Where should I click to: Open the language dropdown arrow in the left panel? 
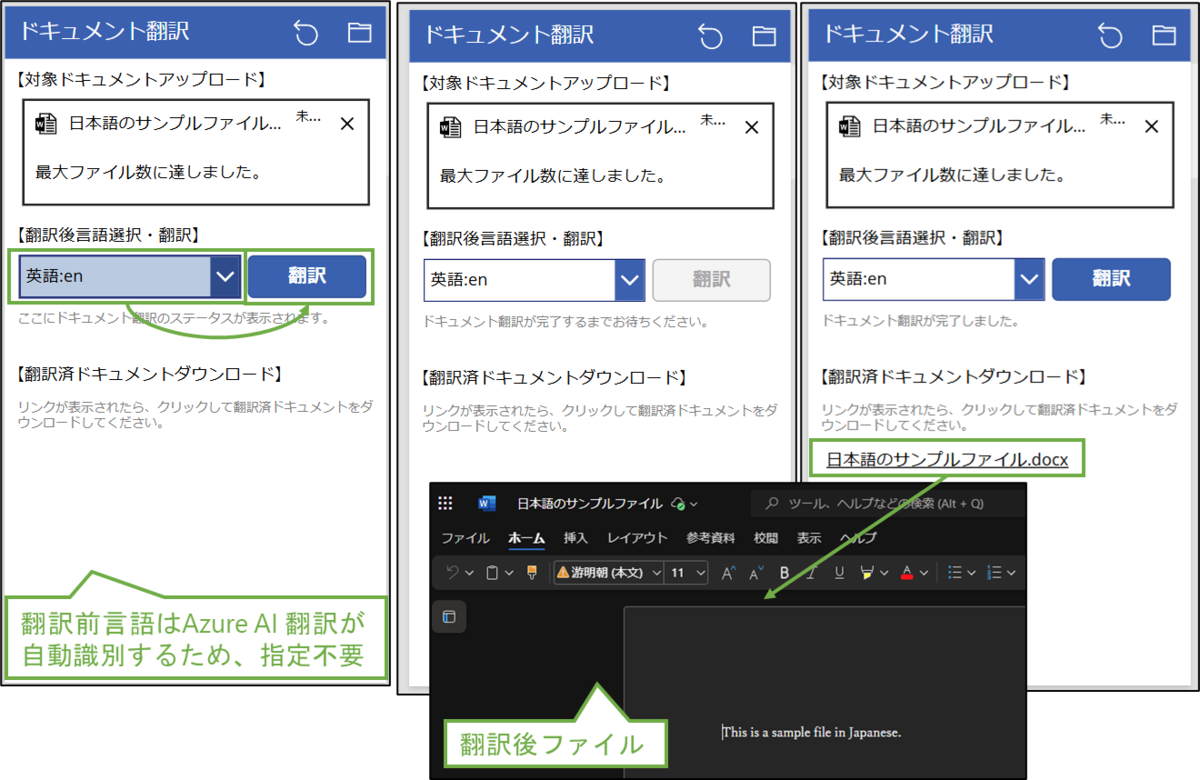(x=226, y=276)
